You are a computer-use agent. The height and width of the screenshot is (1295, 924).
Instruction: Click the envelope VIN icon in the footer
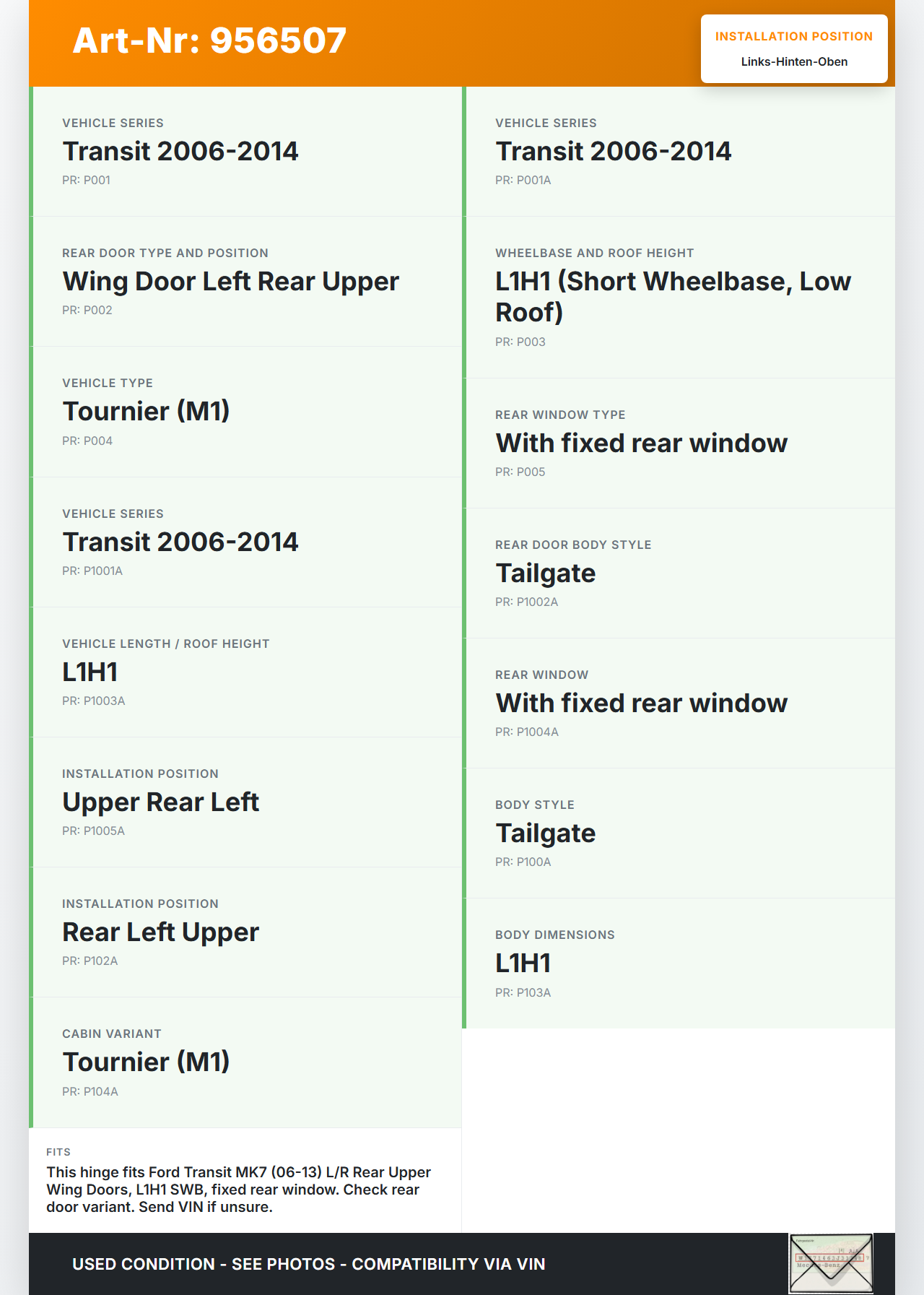831,1263
